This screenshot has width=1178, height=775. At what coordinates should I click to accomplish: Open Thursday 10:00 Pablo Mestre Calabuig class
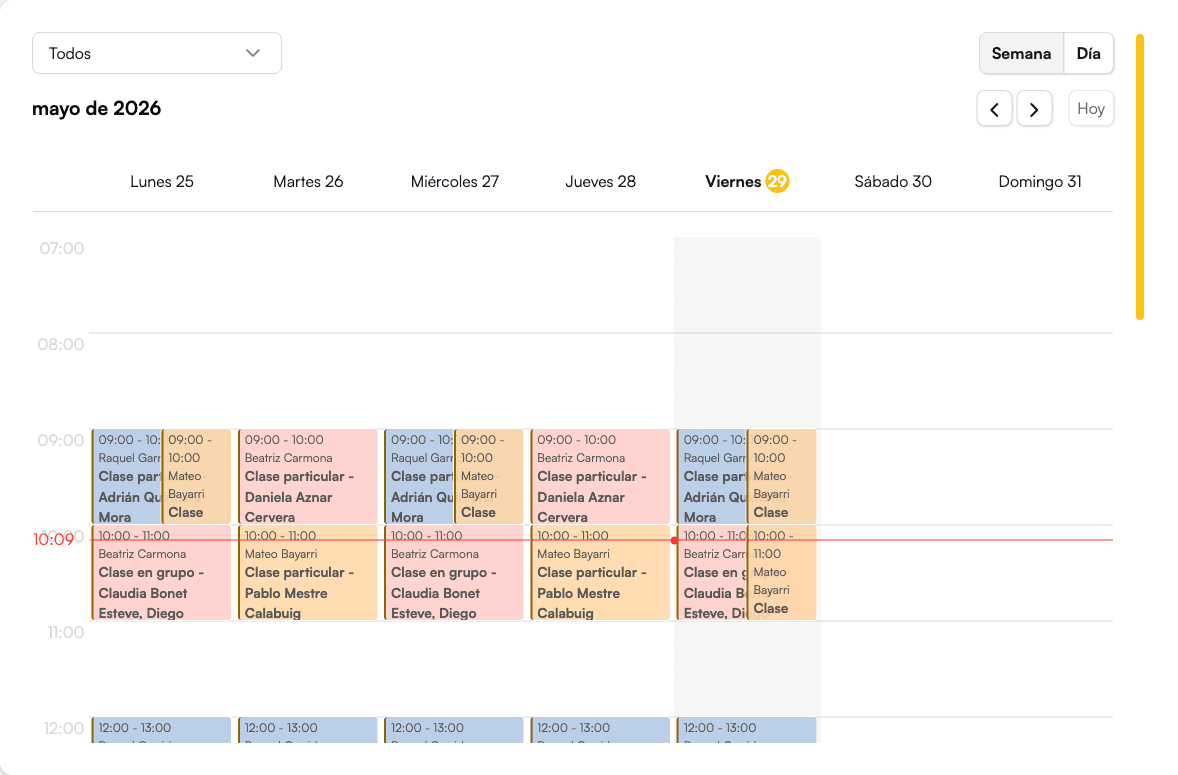pyautogui.click(x=600, y=573)
